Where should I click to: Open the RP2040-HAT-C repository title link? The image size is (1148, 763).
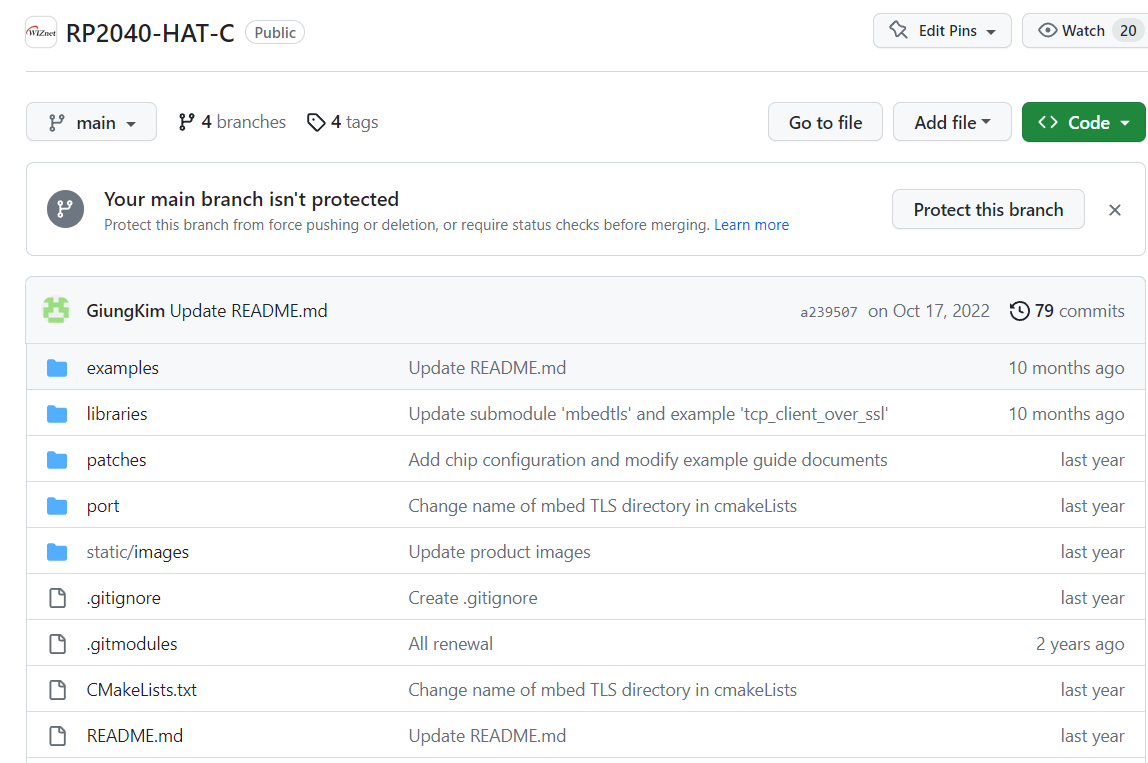(x=150, y=33)
